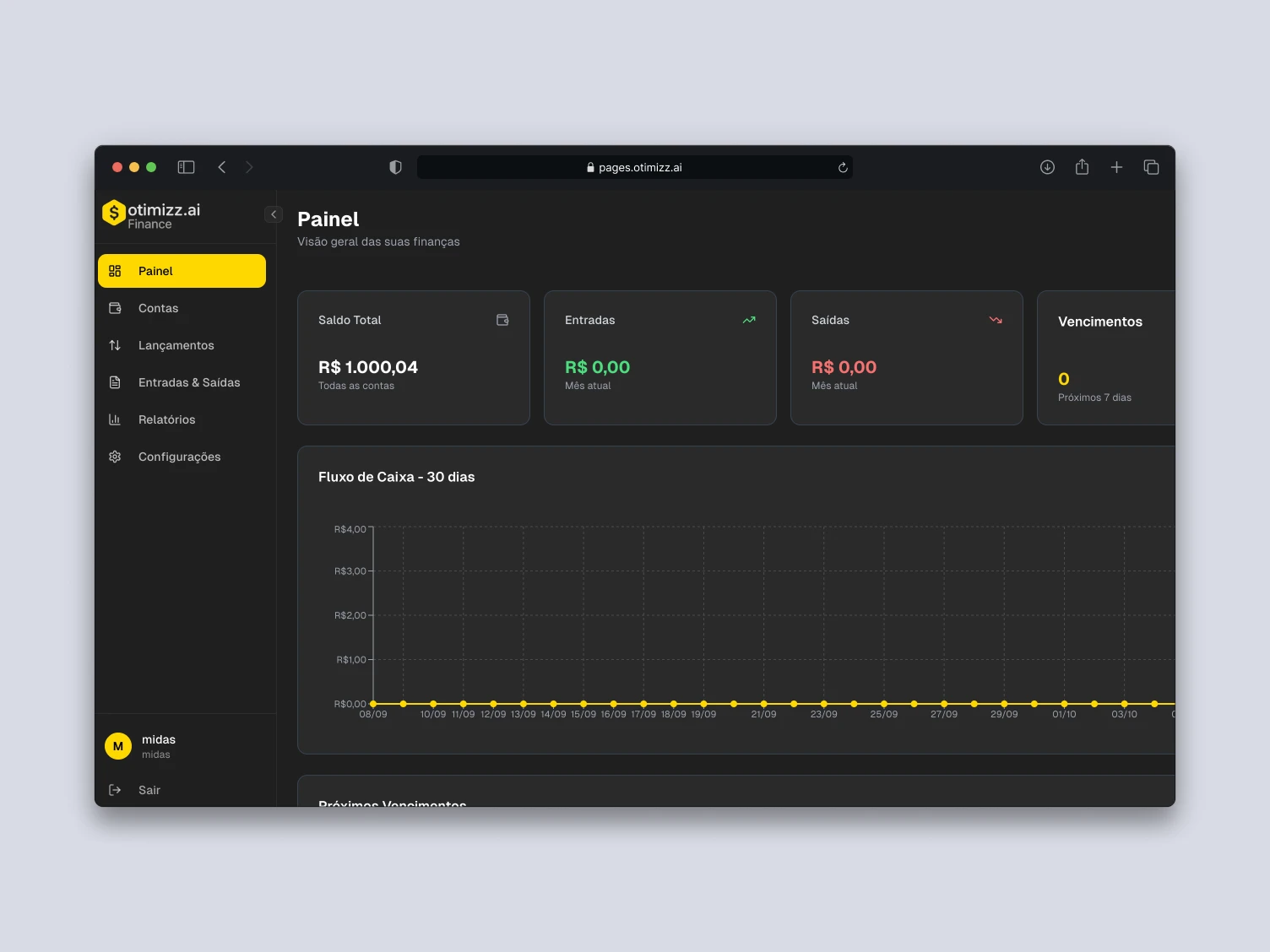Click the wallet icon on Saldo Total card

(502, 320)
